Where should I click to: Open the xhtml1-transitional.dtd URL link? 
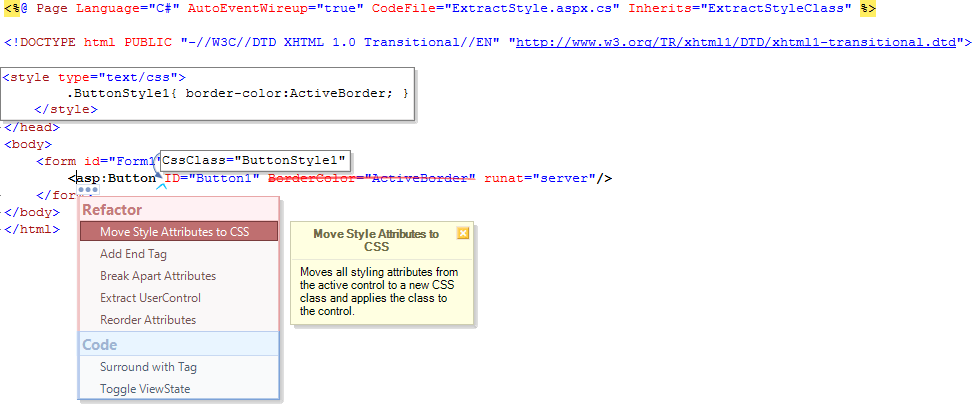coord(736,42)
